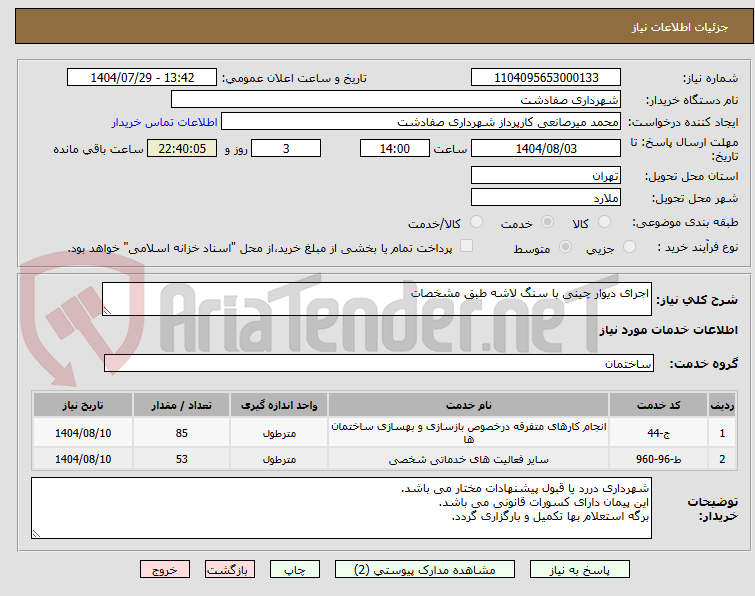Click the buyer name field شهرداری صفادشت
Viewport: 755px width, 596px height.
[x=396, y=100]
